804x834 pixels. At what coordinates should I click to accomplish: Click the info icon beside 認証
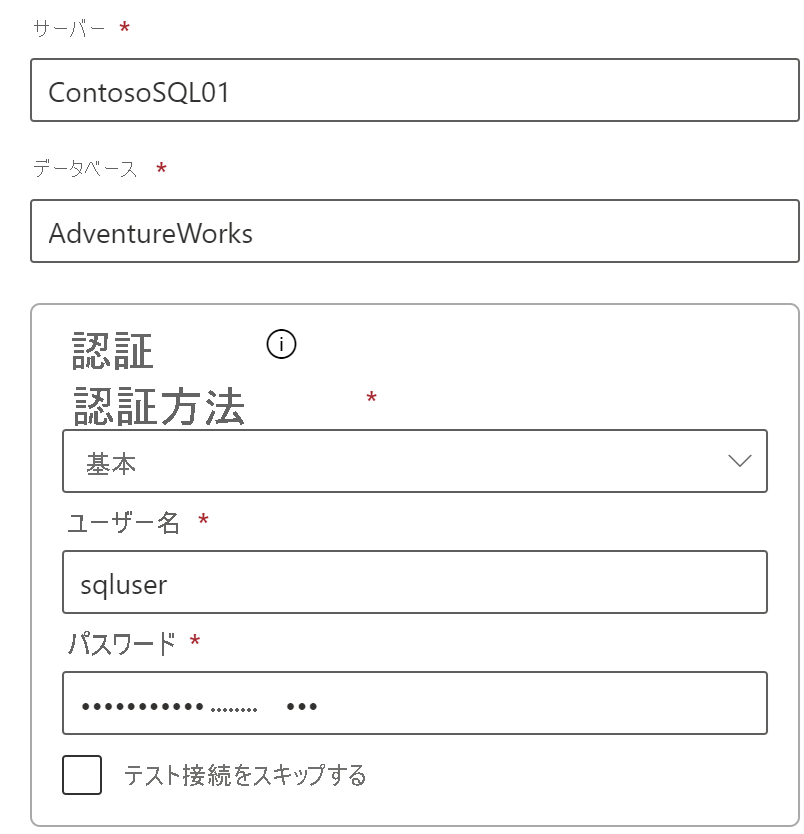click(x=282, y=345)
